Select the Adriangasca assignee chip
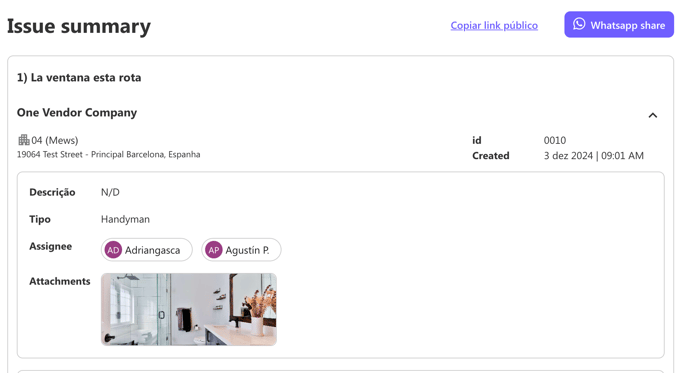The width and height of the screenshot is (688, 373). point(147,250)
